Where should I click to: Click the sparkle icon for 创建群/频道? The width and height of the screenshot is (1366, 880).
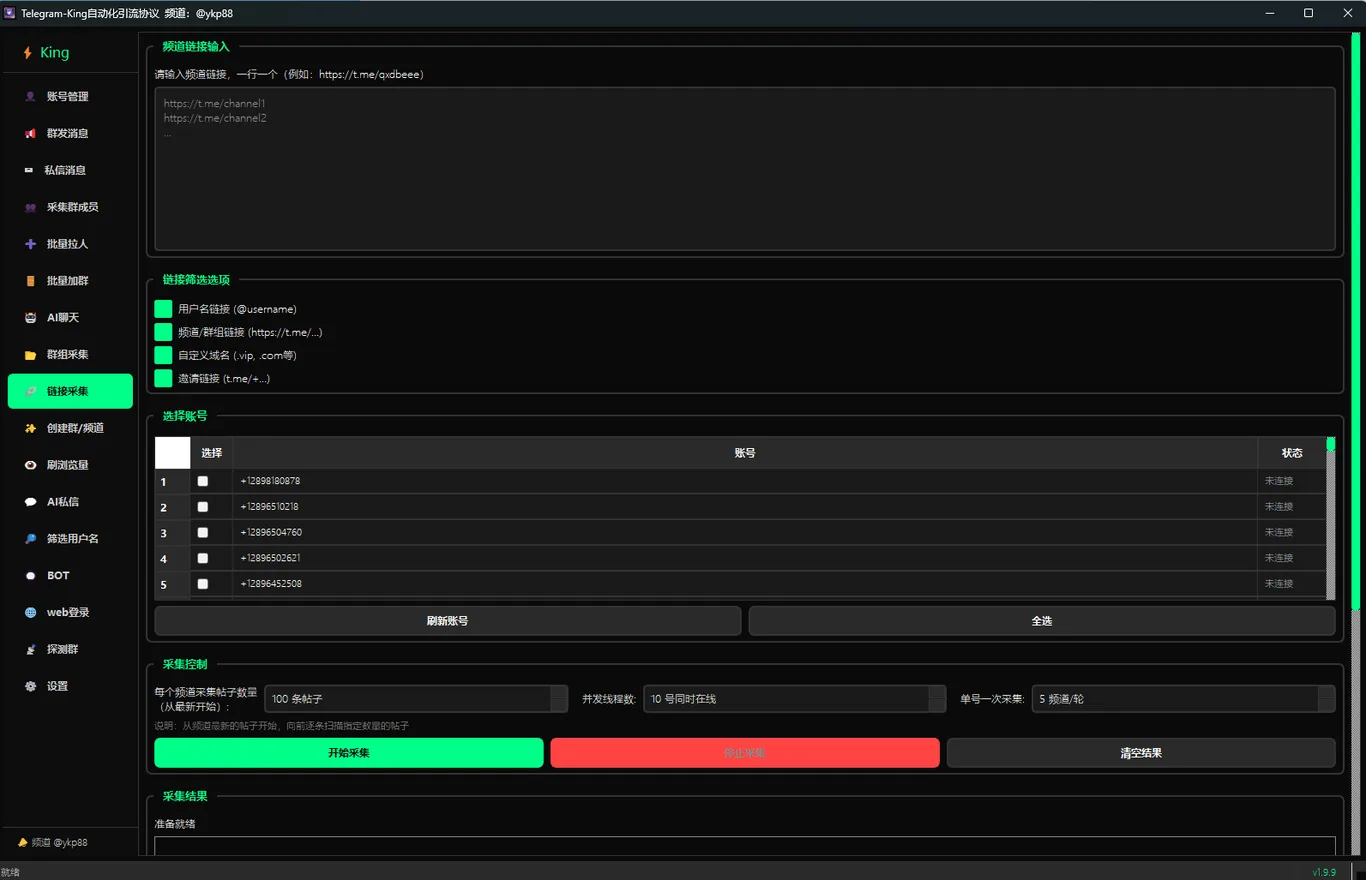pos(30,428)
